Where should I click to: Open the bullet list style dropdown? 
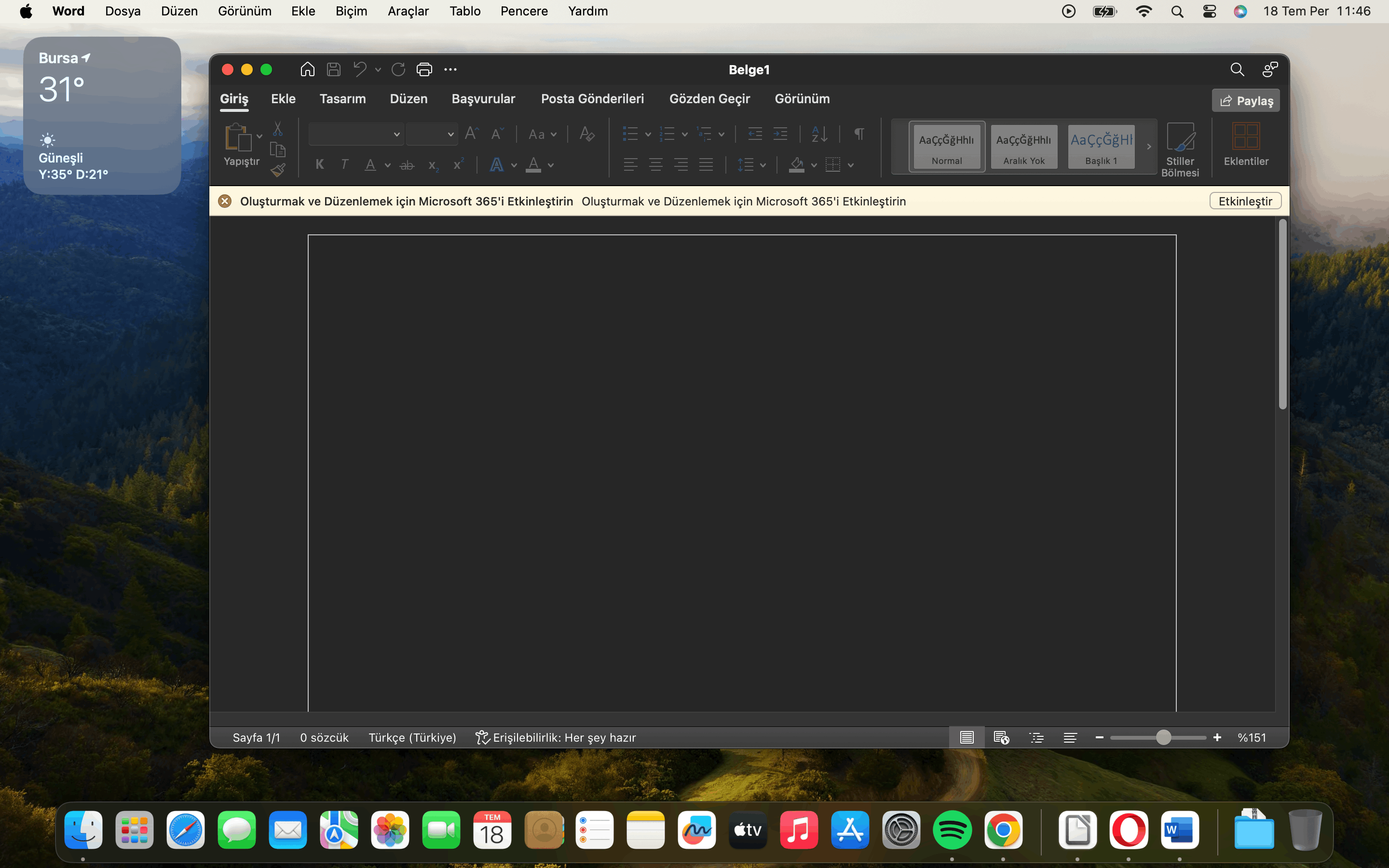648,135
